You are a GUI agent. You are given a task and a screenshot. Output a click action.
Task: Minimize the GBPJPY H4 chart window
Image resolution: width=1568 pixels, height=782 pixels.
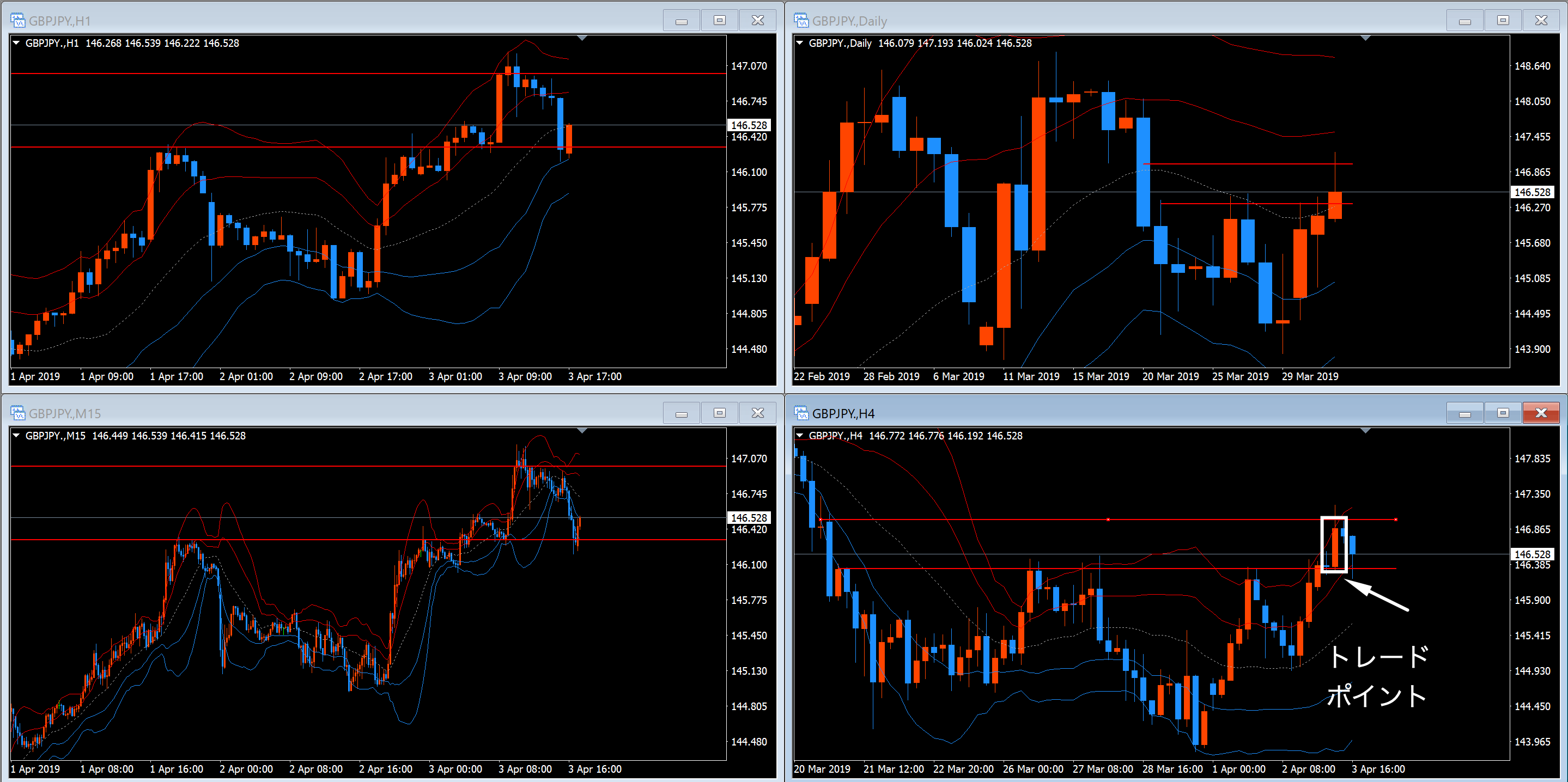(1464, 413)
